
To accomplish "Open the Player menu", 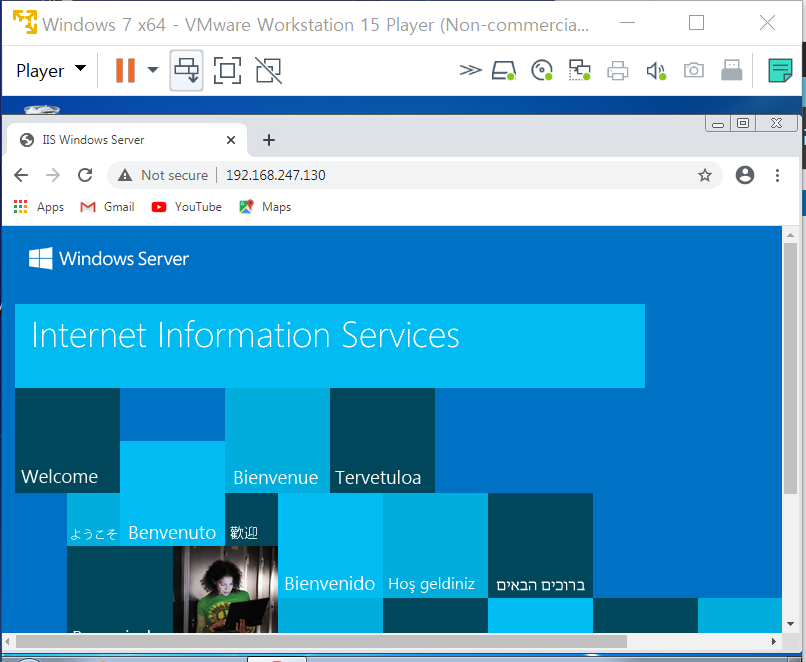I will [51, 70].
